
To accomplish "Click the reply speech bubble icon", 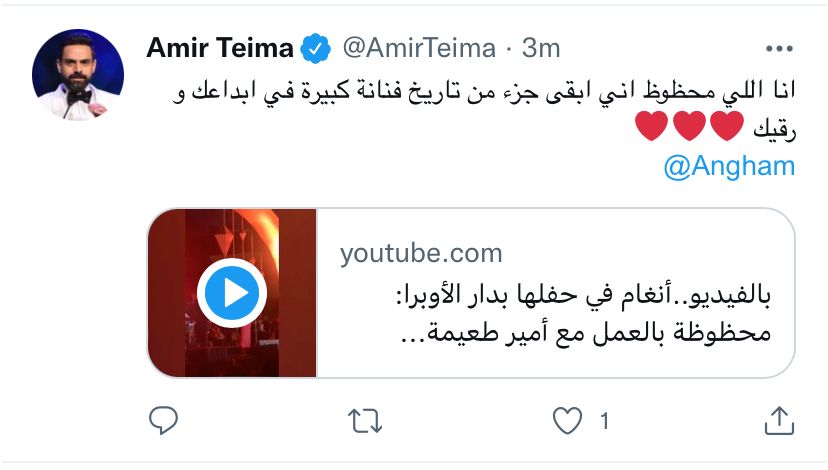I will (x=163, y=423).
